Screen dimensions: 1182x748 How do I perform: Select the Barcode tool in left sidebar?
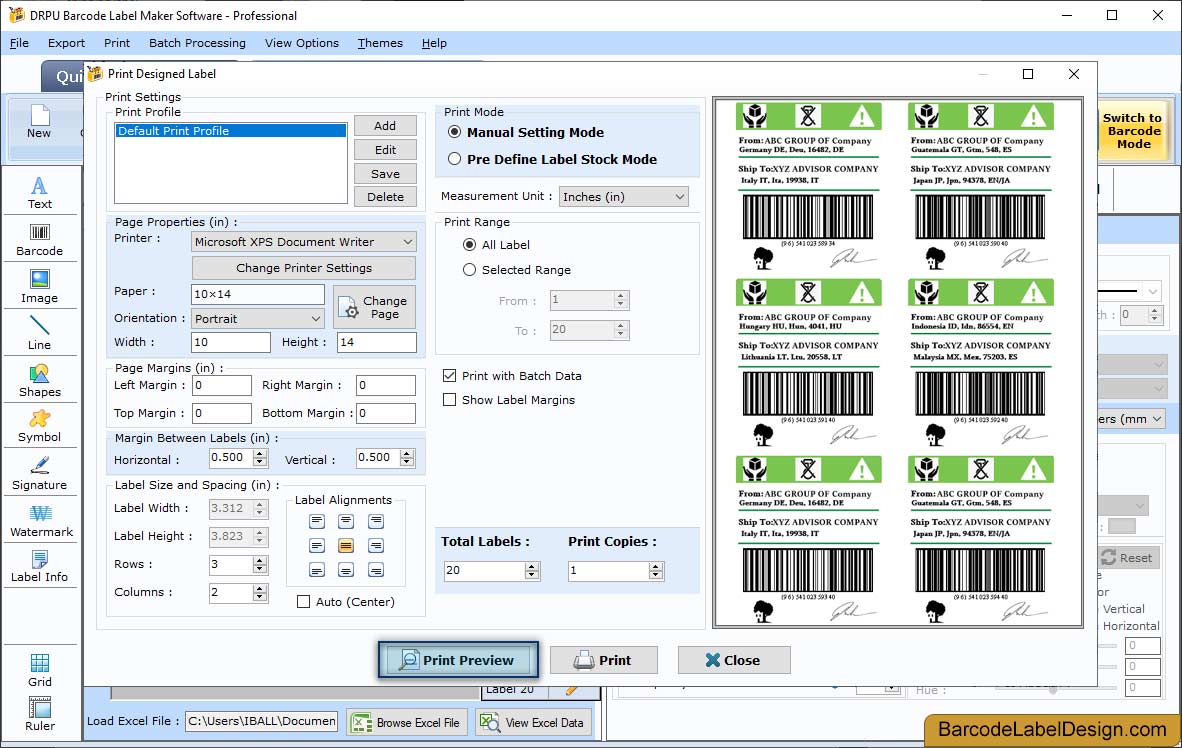click(x=39, y=240)
